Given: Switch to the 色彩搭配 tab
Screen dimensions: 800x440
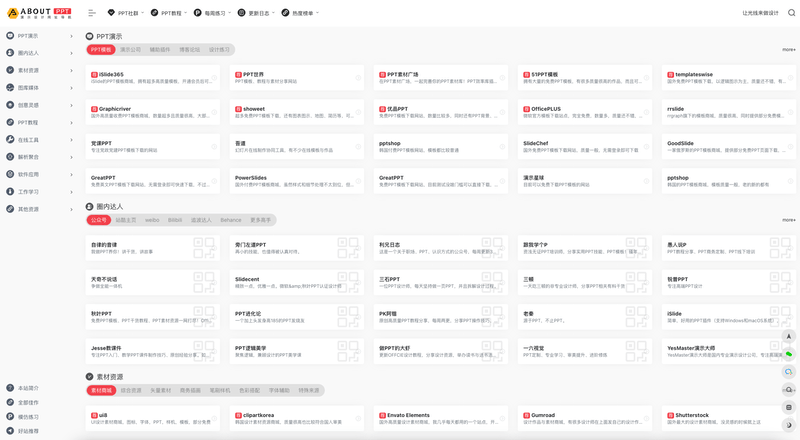Looking at the screenshot, I should tap(249, 390).
